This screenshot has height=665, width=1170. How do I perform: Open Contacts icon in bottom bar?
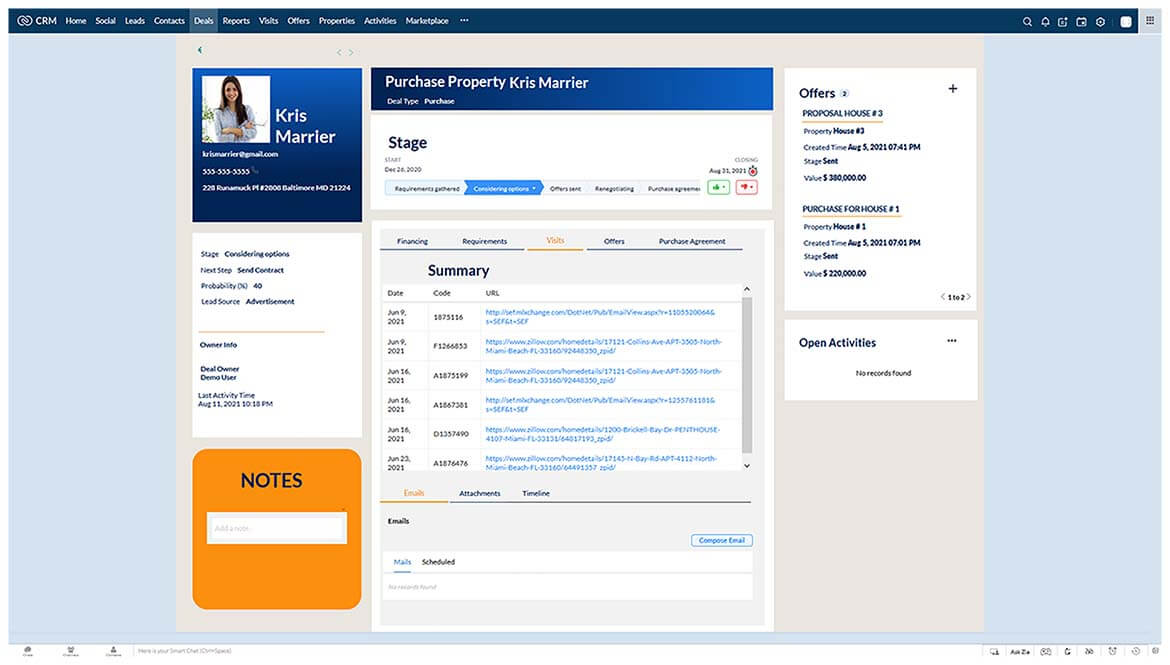[x=113, y=651]
